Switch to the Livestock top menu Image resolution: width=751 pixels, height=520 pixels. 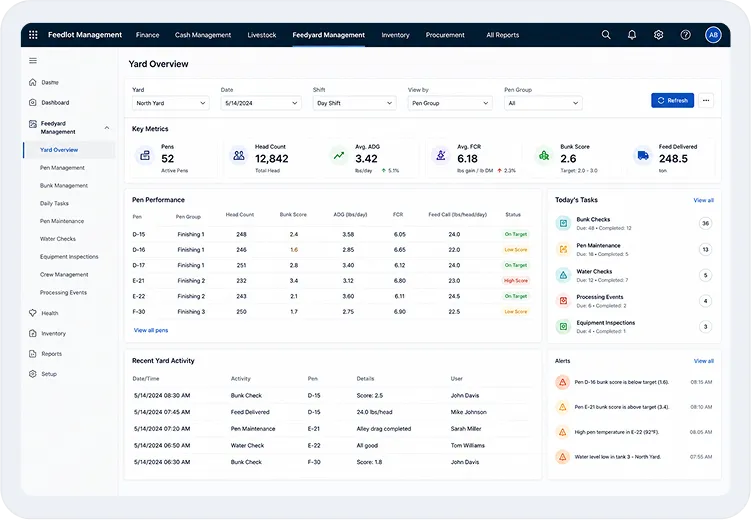pos(262,35)
